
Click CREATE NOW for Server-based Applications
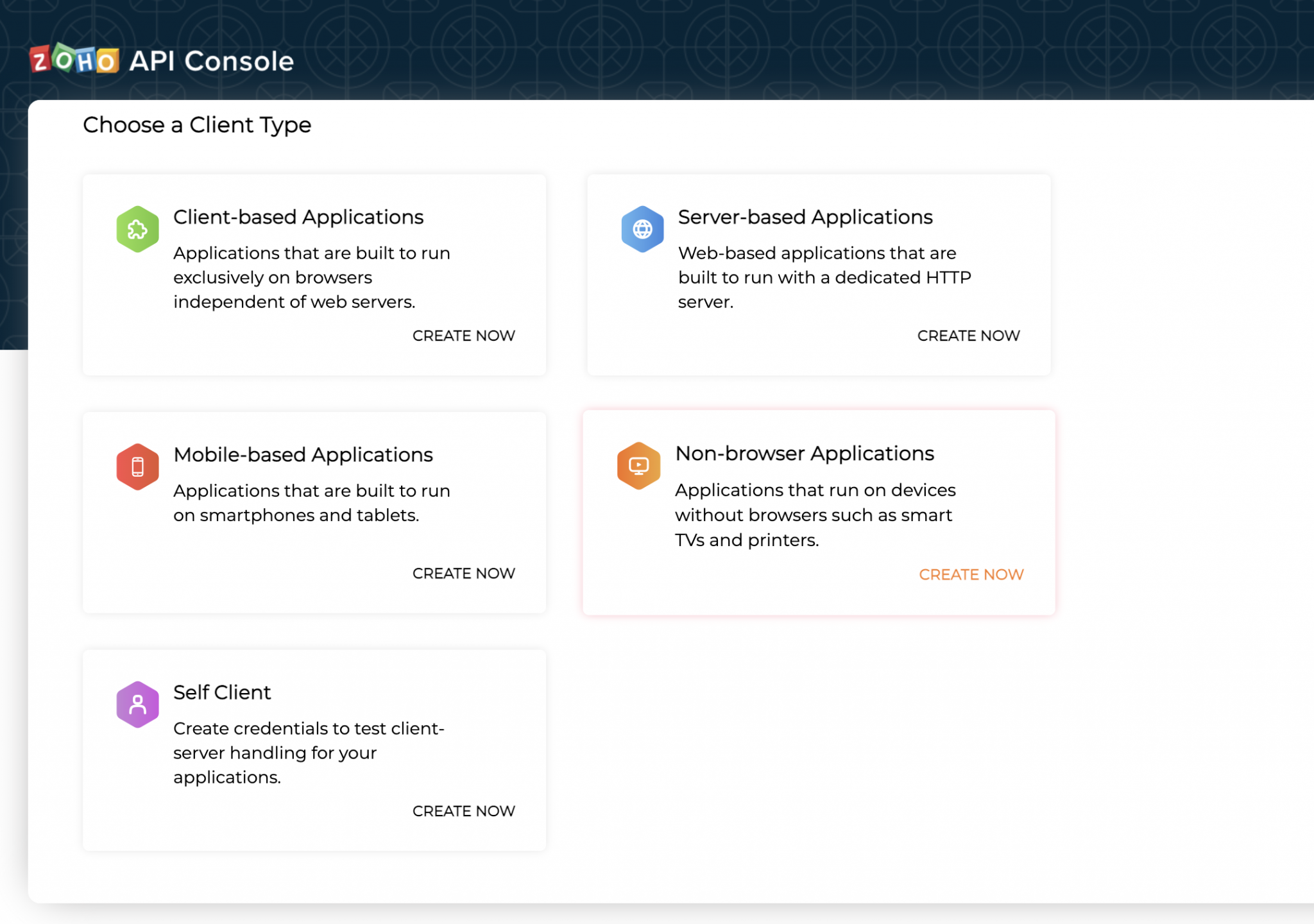point(968,335)
